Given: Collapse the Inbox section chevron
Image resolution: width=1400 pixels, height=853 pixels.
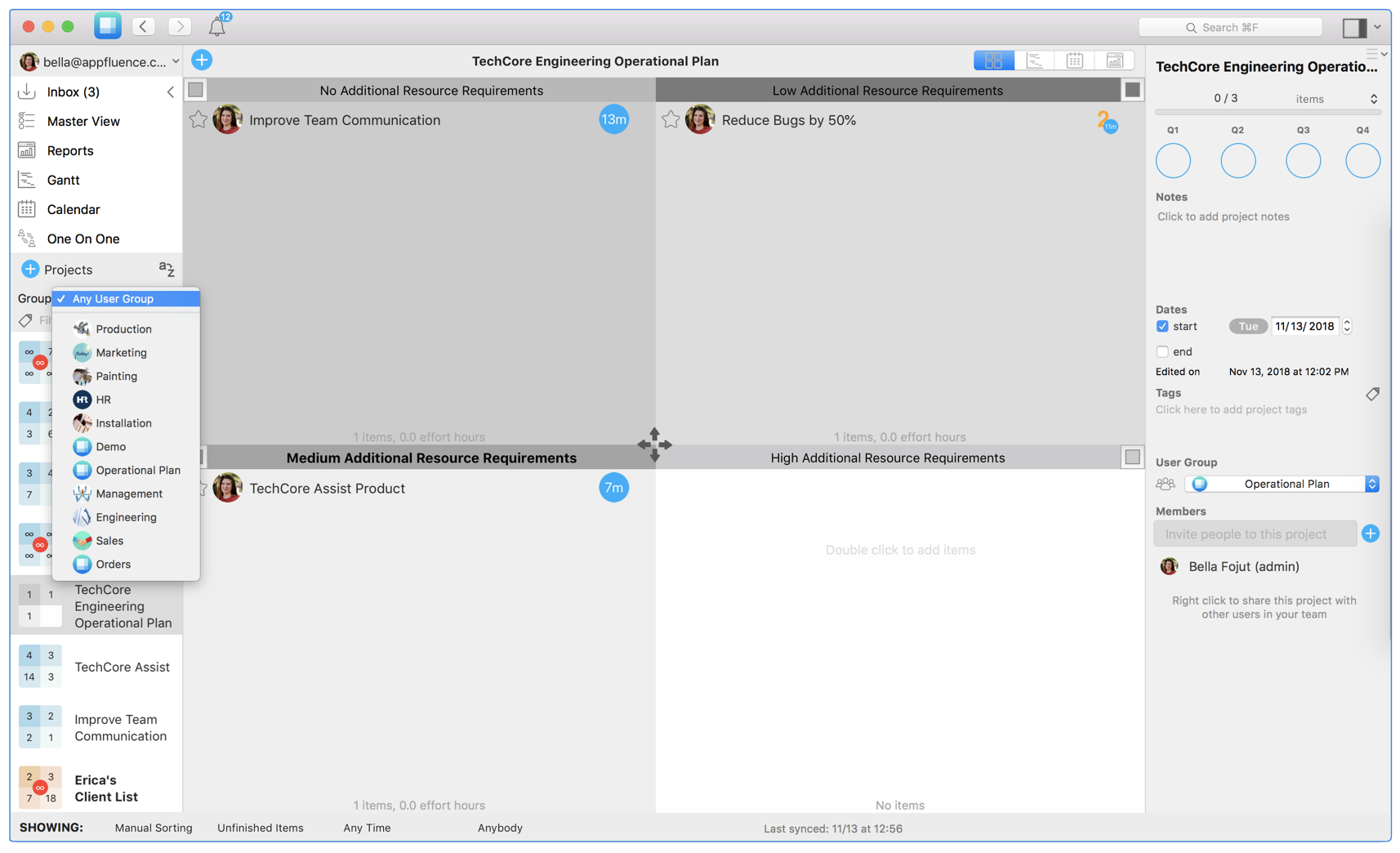Looking at the screenshot, I should pyautogui.click(x=171, y=92).
